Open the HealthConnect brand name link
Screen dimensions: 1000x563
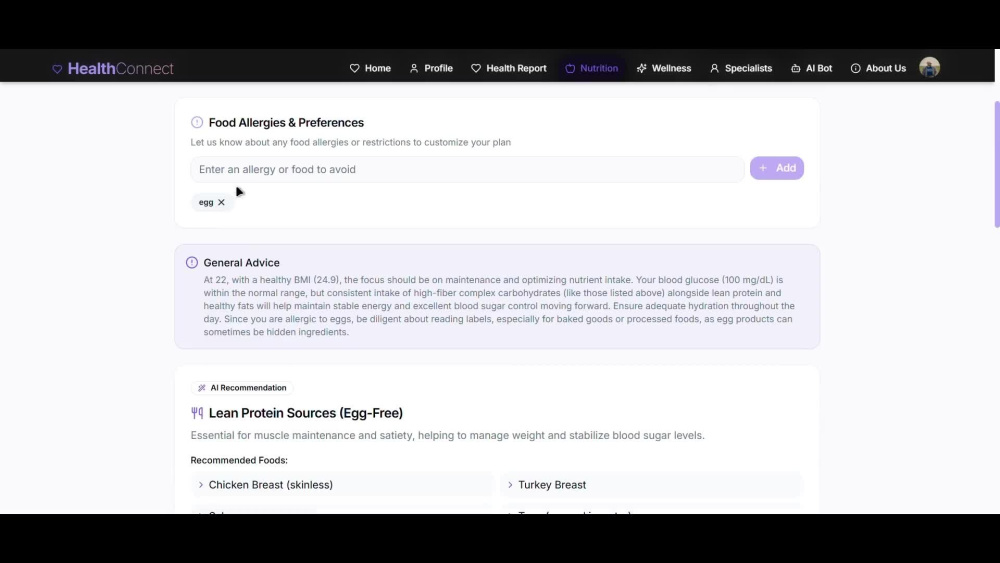click(x=121, y=68)
